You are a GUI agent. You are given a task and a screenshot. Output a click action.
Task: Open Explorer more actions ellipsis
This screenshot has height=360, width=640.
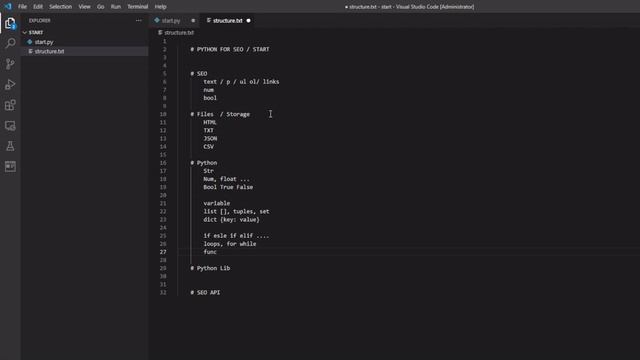pos(139,20)
